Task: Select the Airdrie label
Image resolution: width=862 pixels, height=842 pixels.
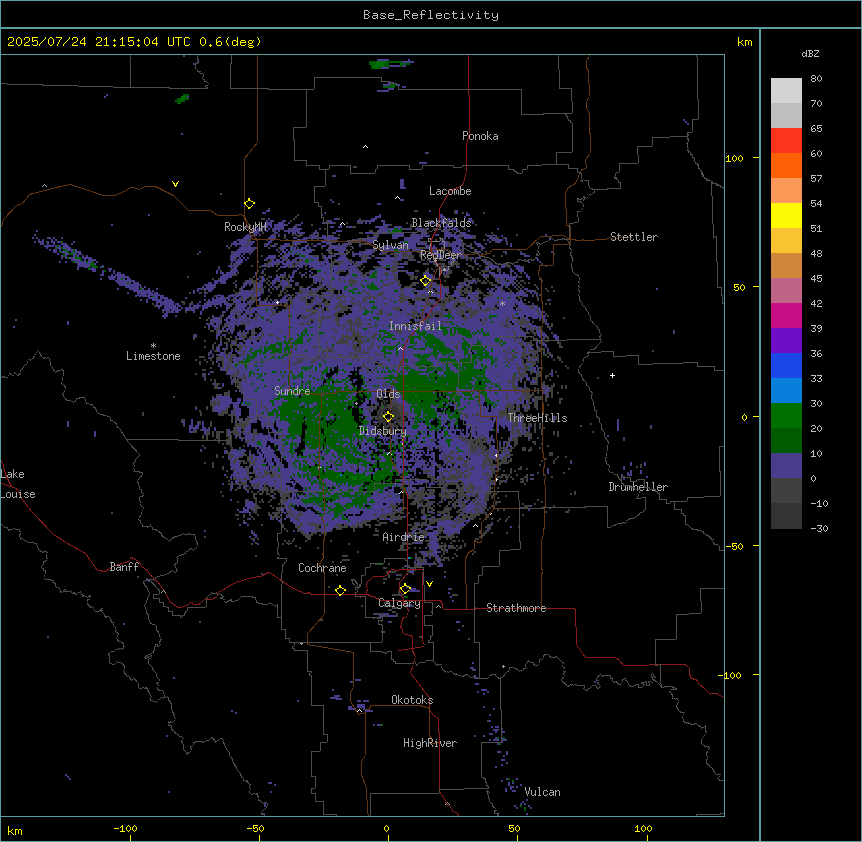Action: click(403, 537)
